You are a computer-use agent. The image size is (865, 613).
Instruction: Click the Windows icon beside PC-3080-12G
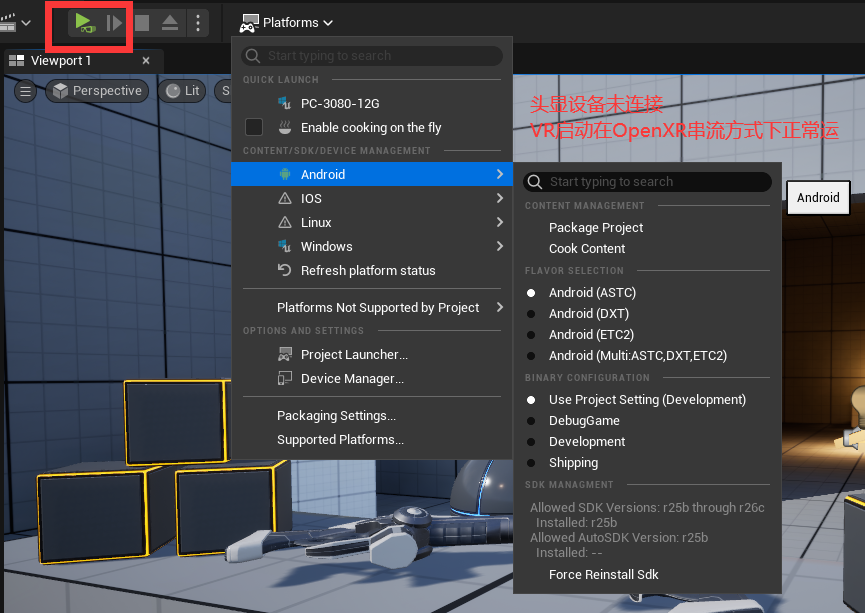pos(285,103)
